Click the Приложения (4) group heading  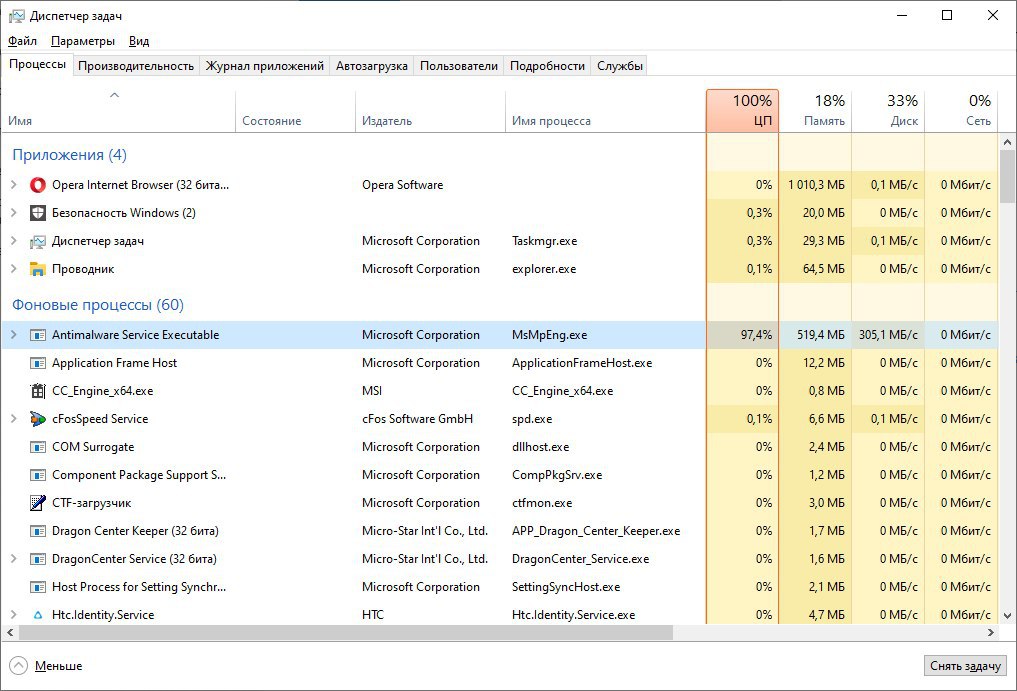tap(69, 155)
